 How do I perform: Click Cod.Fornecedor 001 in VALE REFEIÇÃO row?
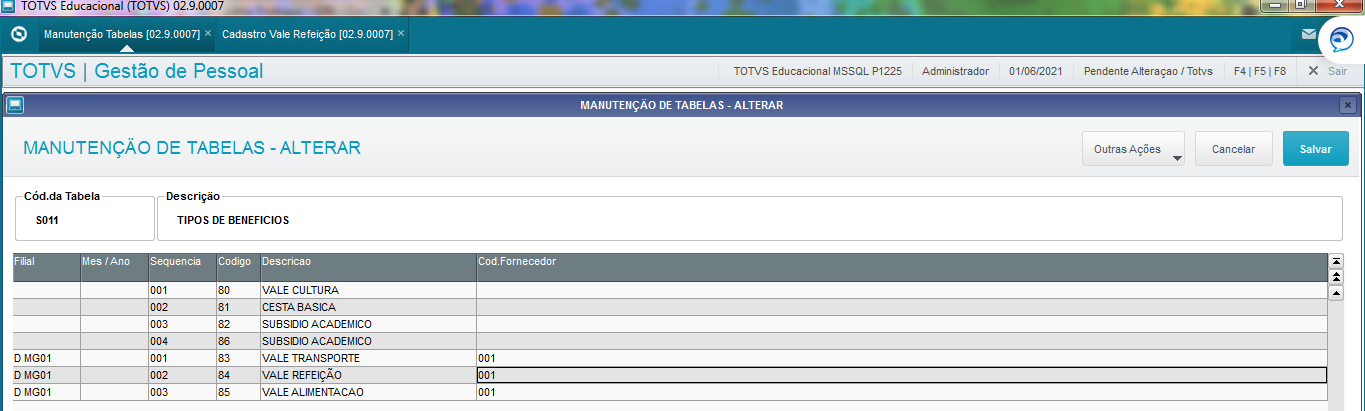[902, 376]
